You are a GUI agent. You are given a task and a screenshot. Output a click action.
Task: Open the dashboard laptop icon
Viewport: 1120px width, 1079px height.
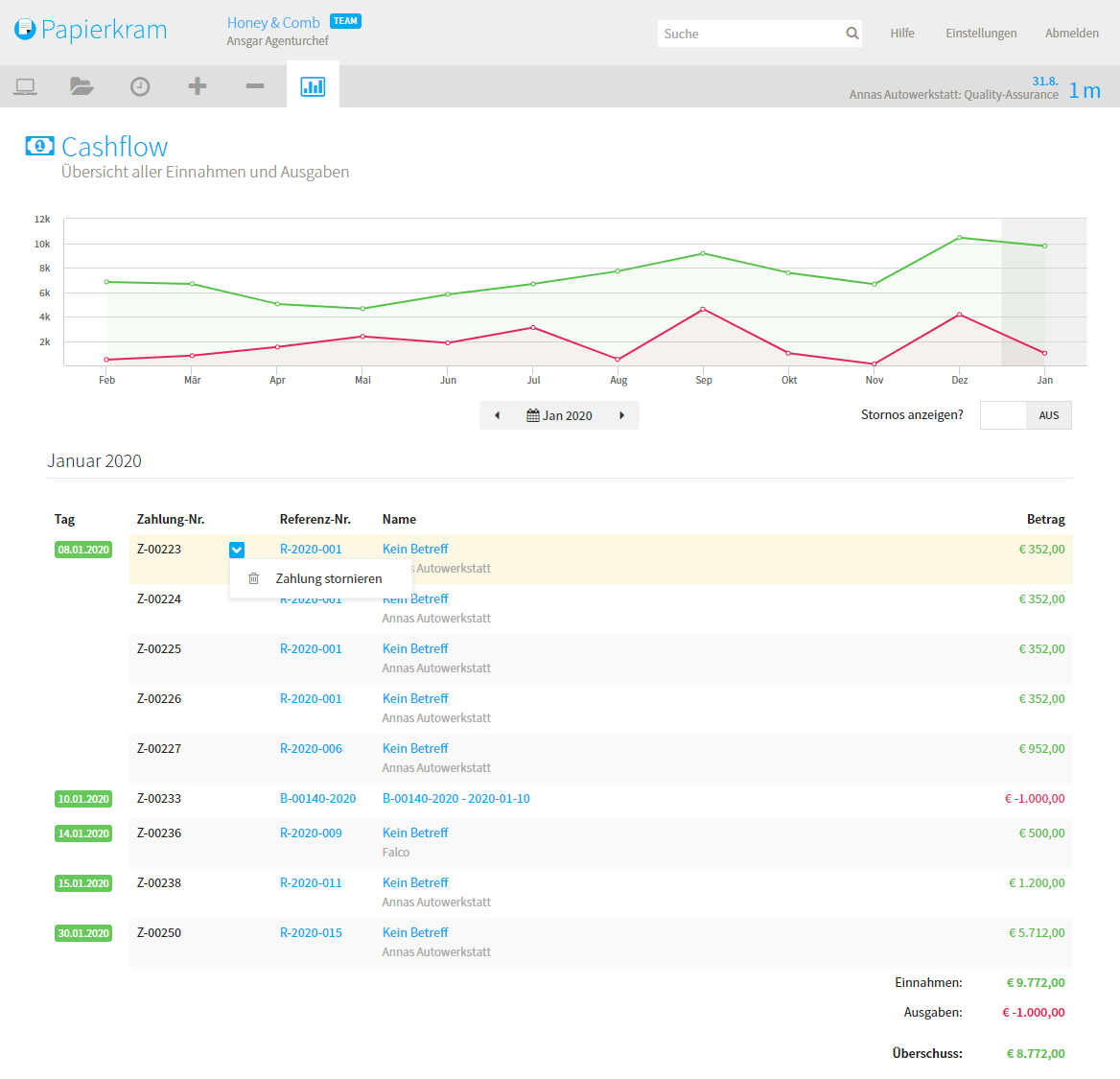tap(25, 86)
